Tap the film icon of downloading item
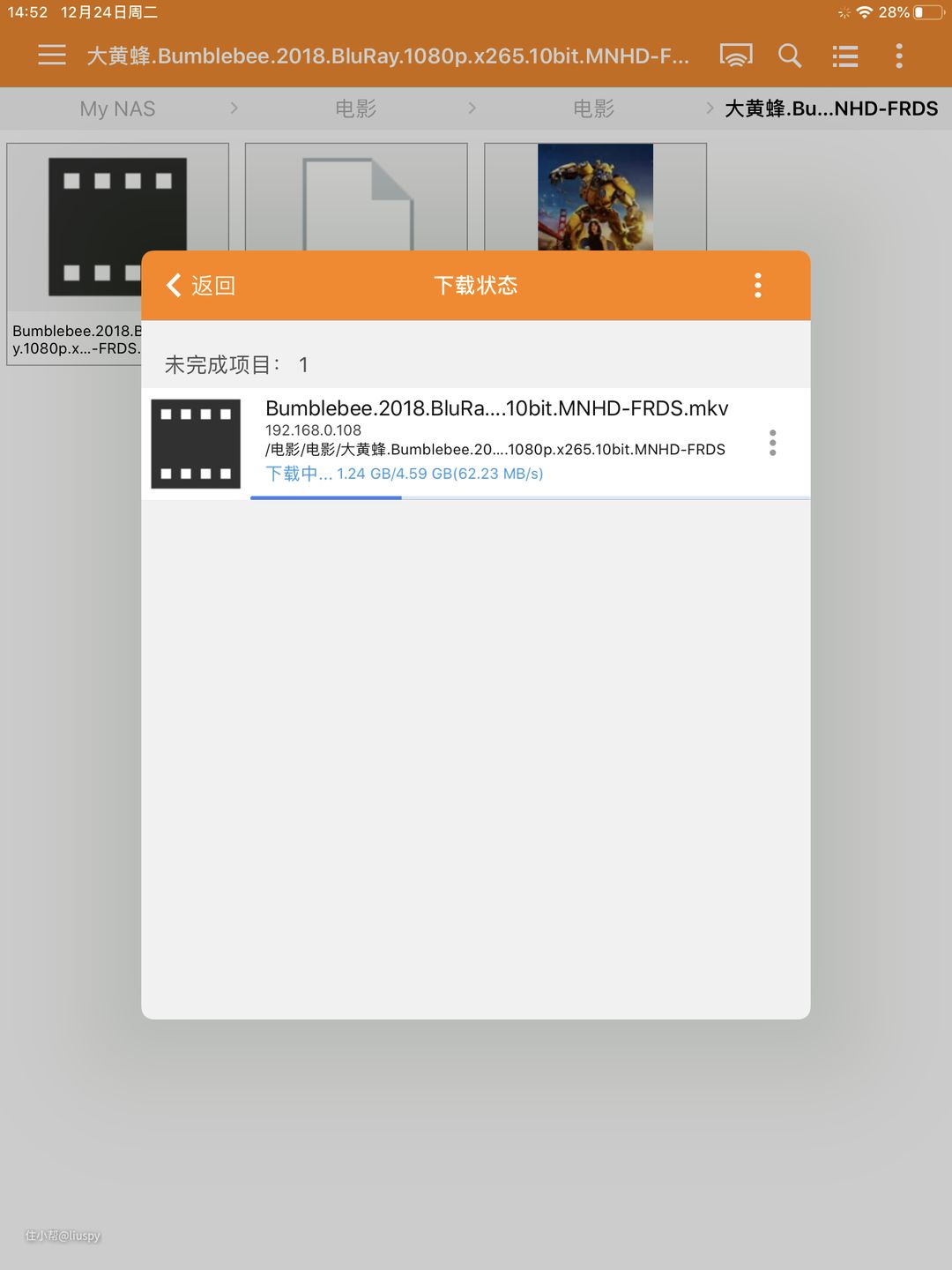The width and height of the screenshot is (952, 1270). coord(196,444)
